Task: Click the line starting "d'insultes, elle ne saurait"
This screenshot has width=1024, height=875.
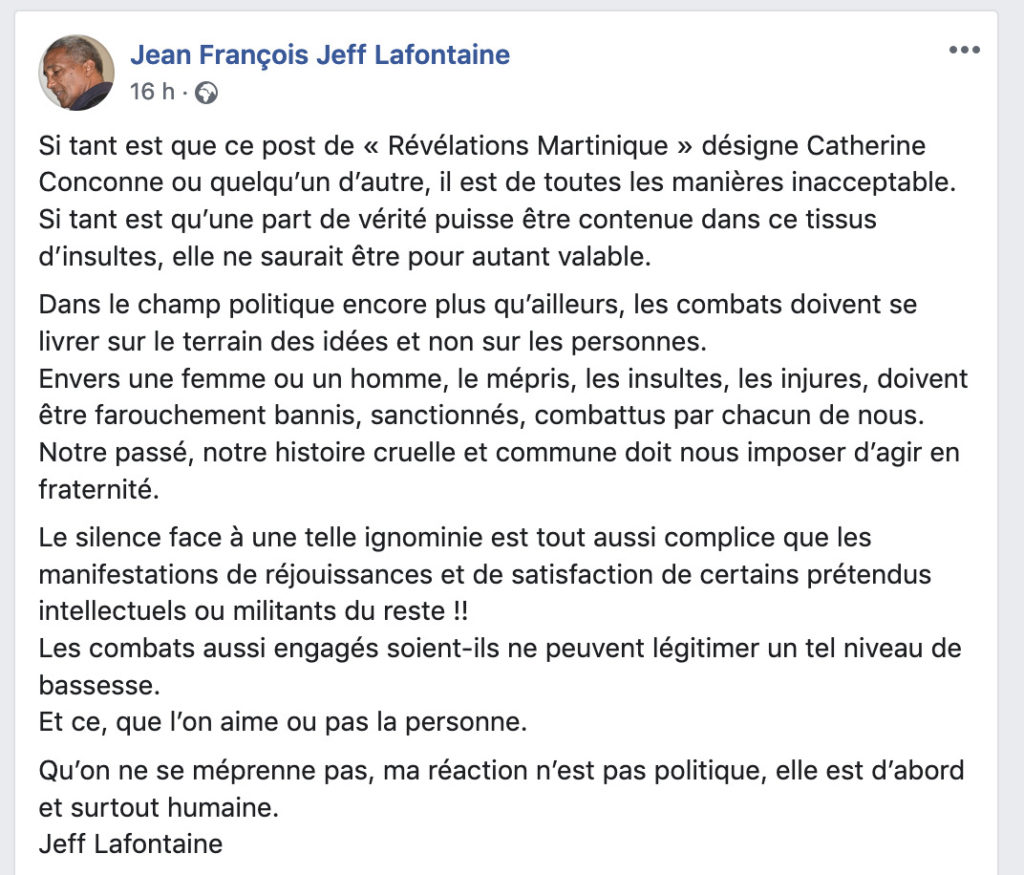Action: [345, 257]
